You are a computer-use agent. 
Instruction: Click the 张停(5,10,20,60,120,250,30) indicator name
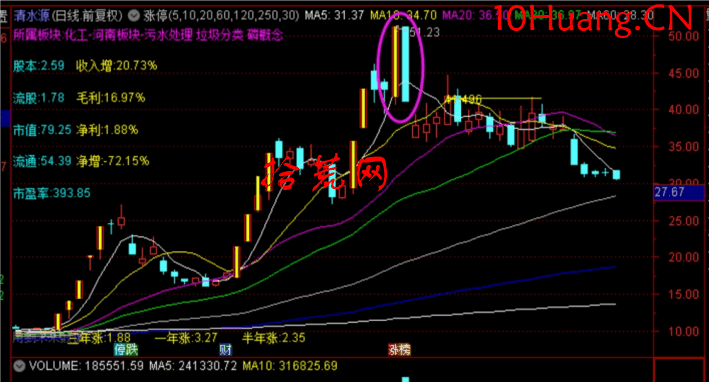221,16
